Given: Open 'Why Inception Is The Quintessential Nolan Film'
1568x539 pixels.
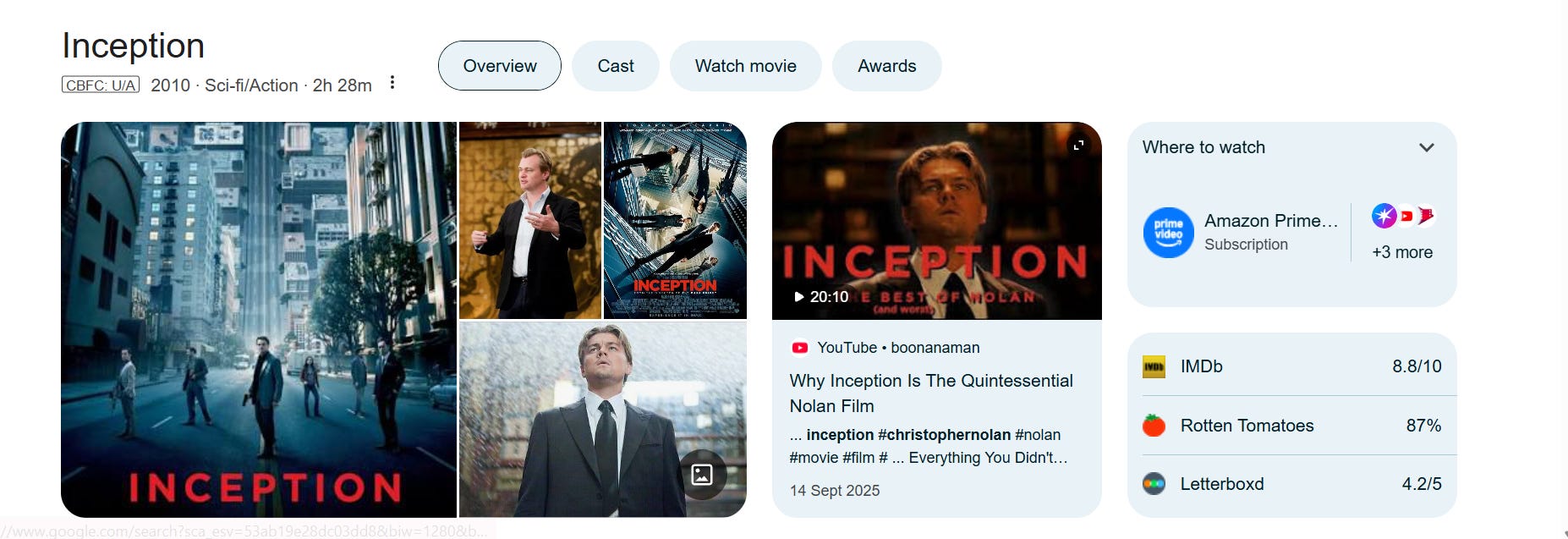Looking at the screenshot, I should pos(931,393).
